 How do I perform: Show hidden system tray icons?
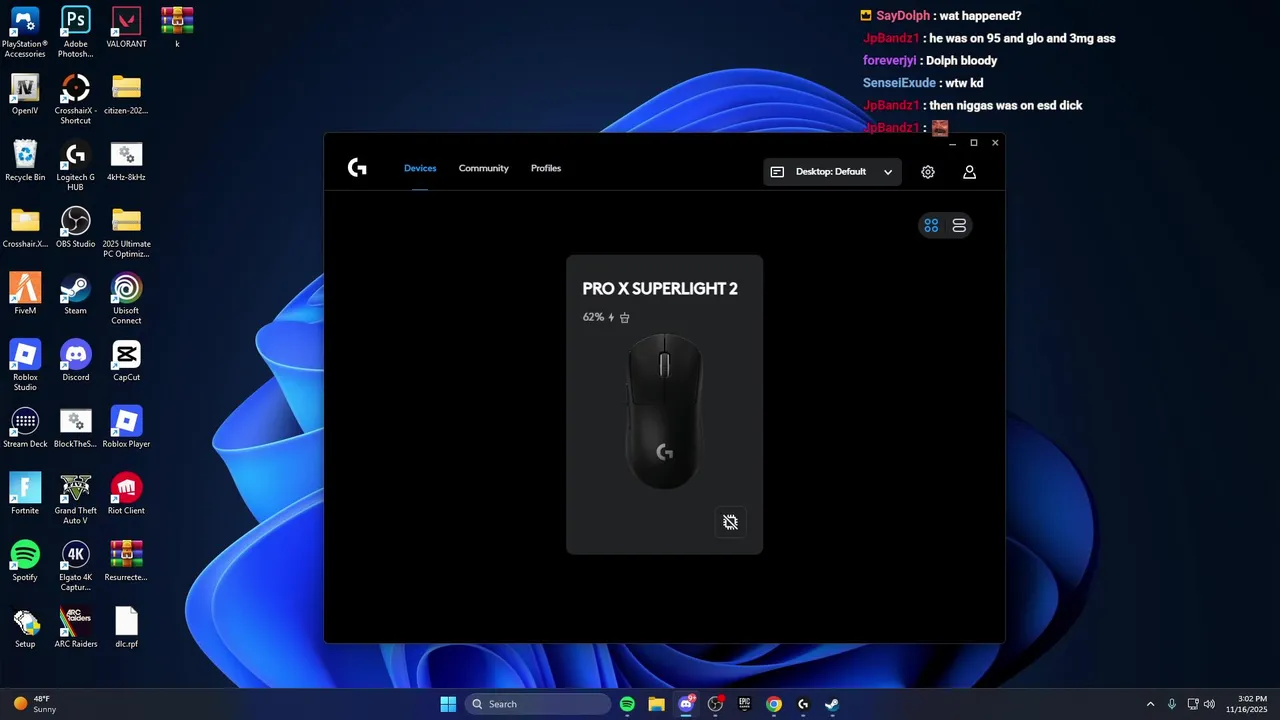tap(1150, 704)
